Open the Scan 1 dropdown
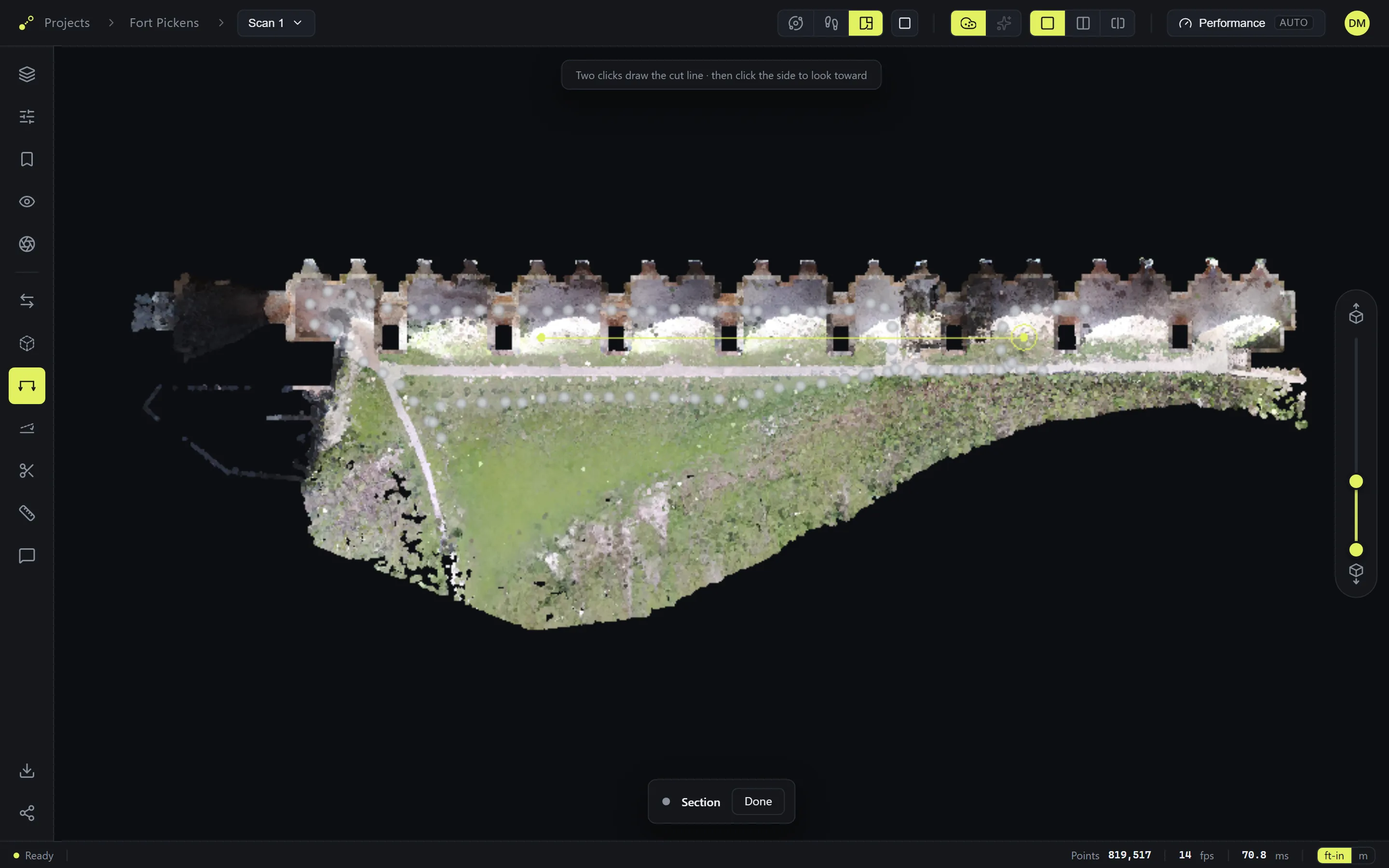The image size is (1389, 868). [x=276, y=23]
